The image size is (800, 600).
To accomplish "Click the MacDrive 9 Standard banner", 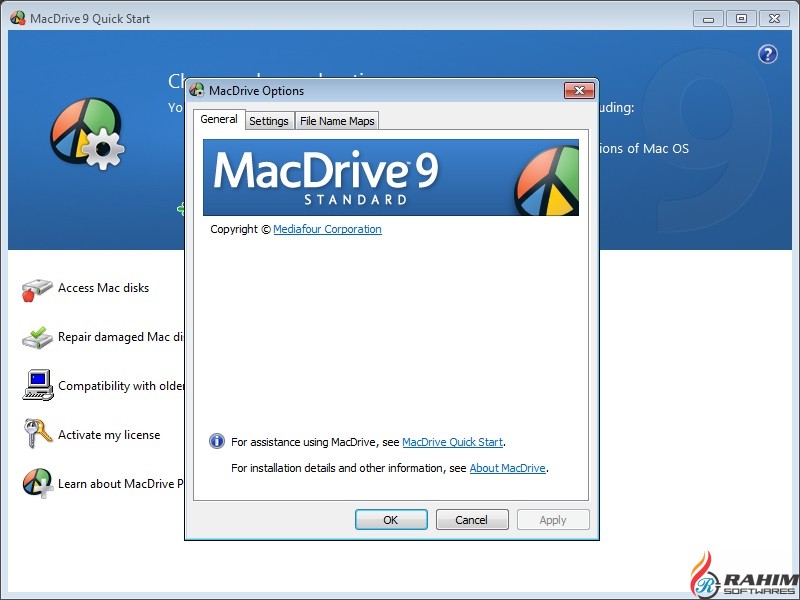I will [x=391, y=178].
